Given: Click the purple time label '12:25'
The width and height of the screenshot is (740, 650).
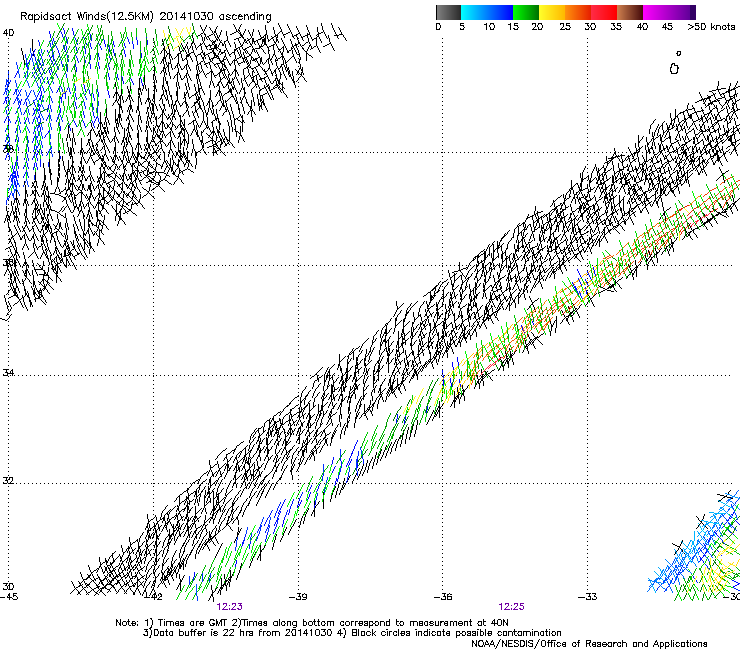Looking at the screenshot, I should tap(512, 607).
